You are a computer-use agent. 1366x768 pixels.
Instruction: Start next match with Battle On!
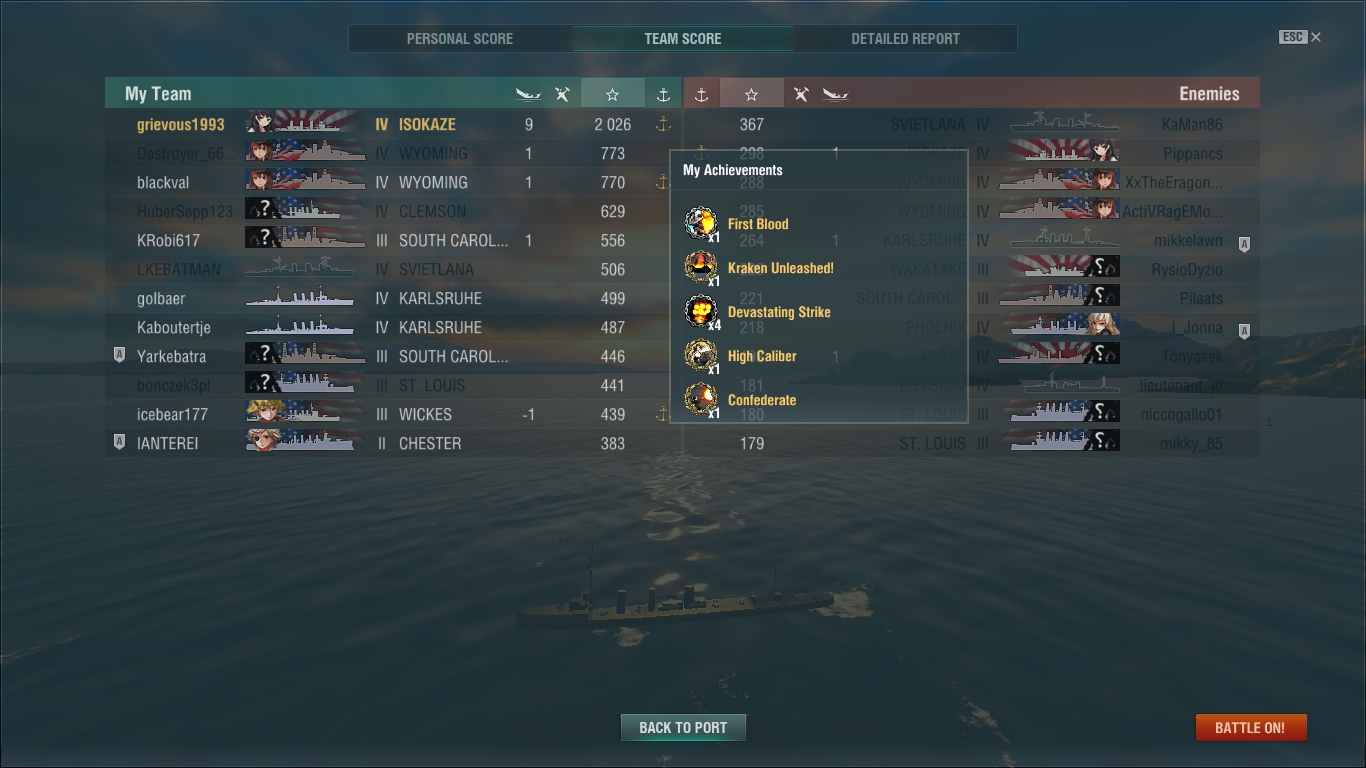coord(1250,727)
